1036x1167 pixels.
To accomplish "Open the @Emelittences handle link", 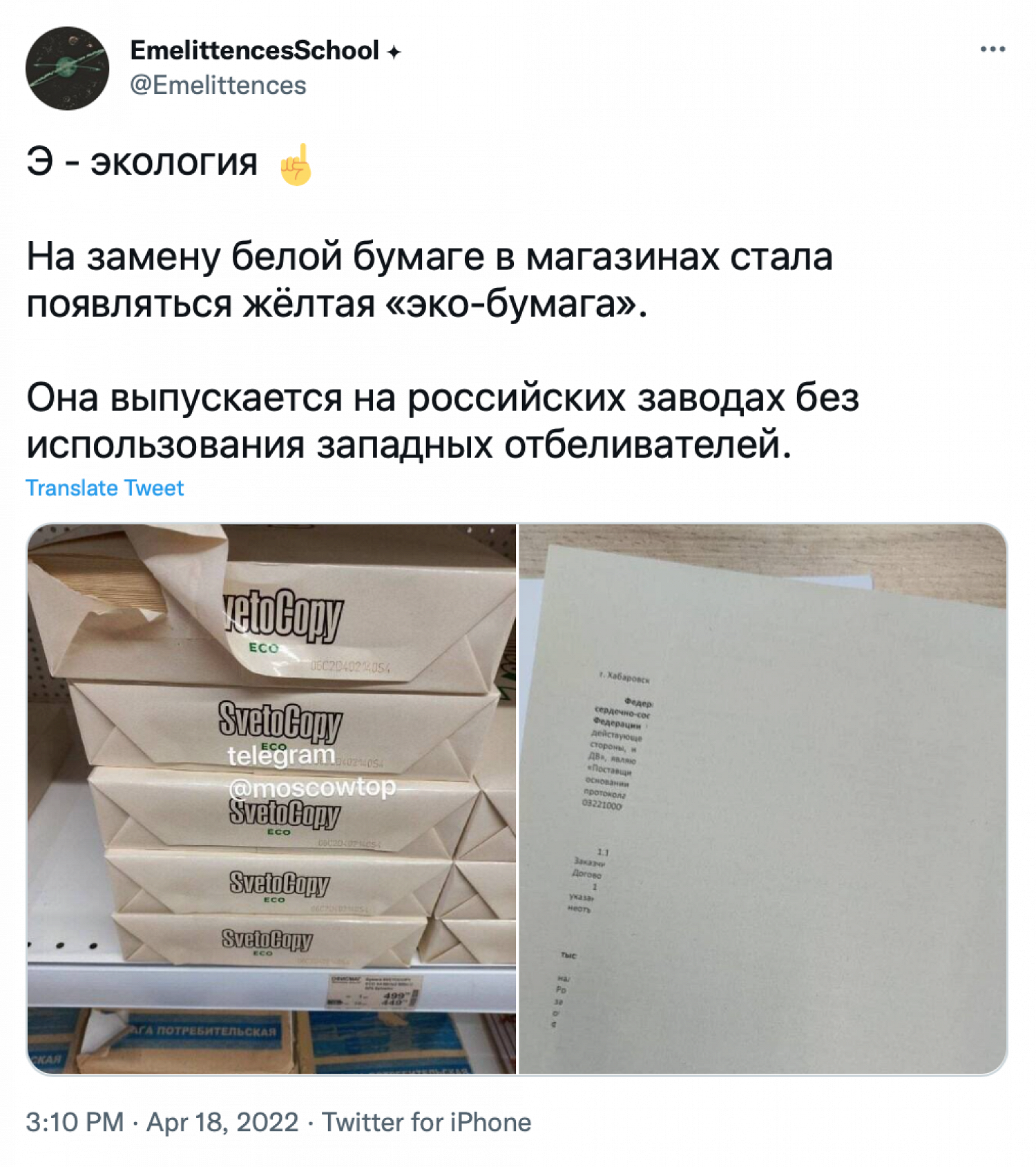I will point(218,85).
